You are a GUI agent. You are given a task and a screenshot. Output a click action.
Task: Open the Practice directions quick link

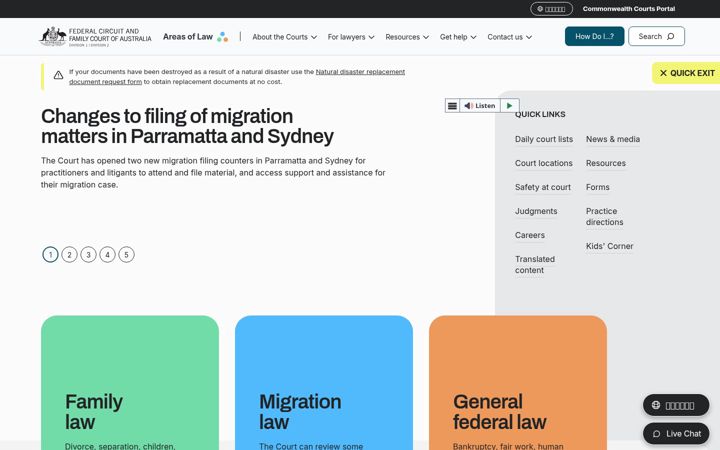(604, 217)
